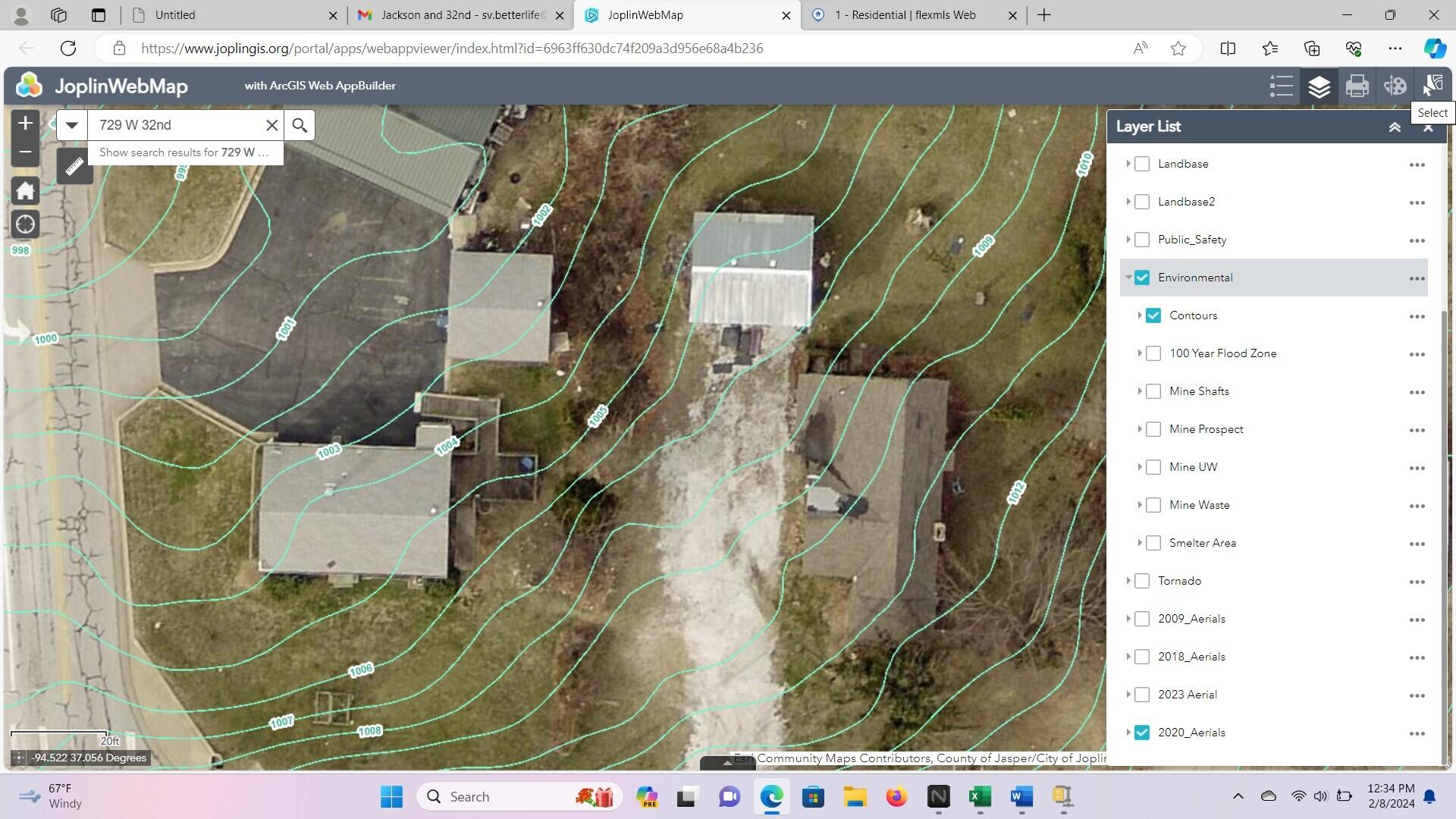Click the map Home extent button
This screenshot has width=1456, height=819.
pyautogui.click(x=25, y=190)
